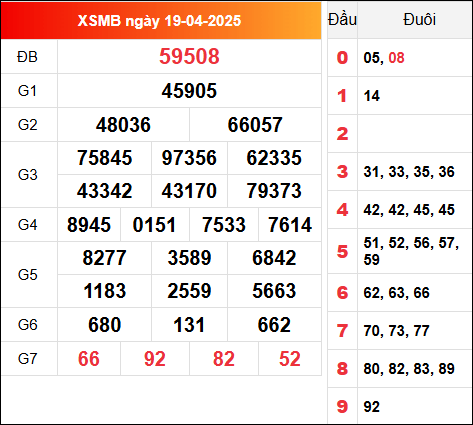Screen dimensions: 473x425
Task: Select G7 red number 52
Action: tap(290, 359)
